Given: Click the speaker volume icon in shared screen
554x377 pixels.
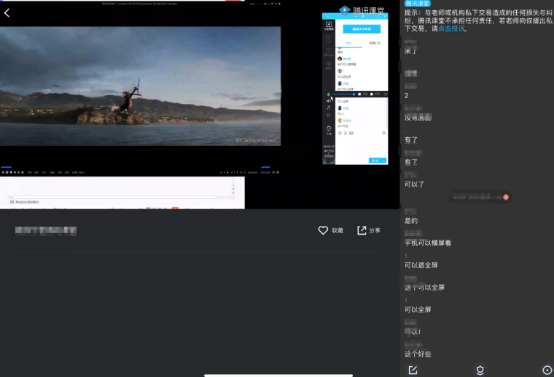Looking at the screenshot, I should [329, 101].
